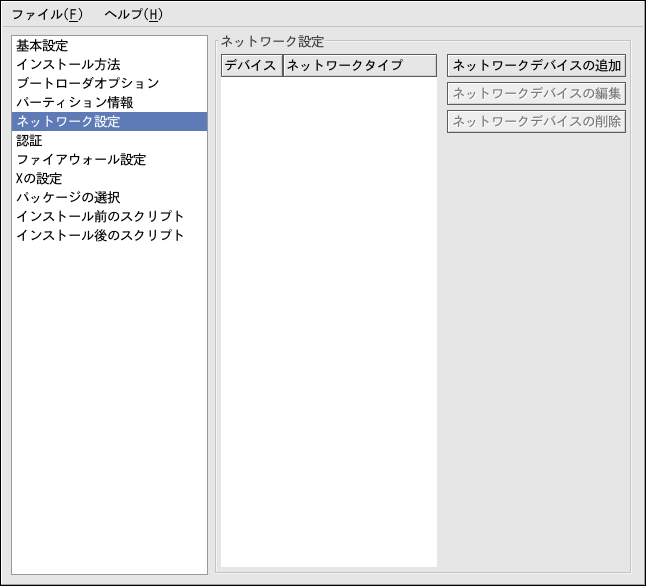
Task: Switch to the 認証 section
Action: 30,141
